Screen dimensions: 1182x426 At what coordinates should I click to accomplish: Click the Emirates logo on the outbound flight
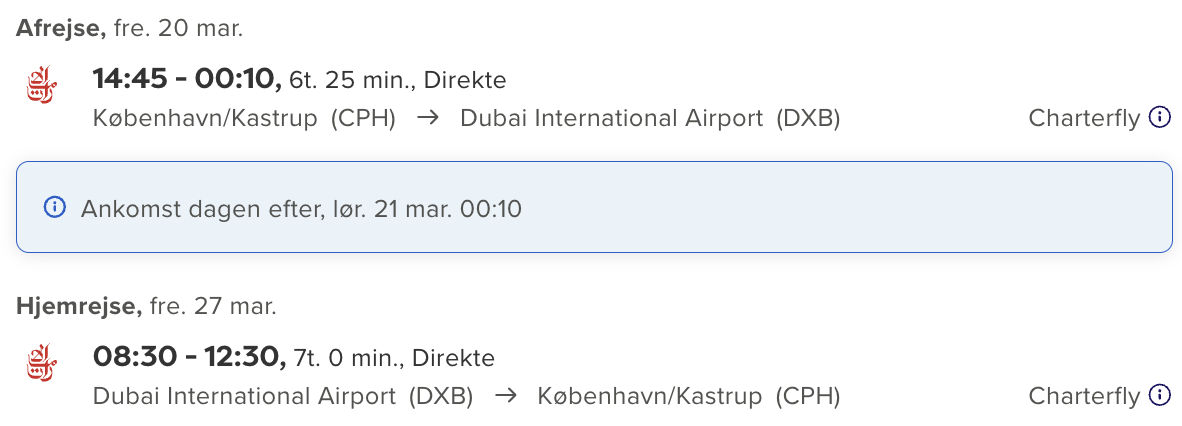[41, 86]
